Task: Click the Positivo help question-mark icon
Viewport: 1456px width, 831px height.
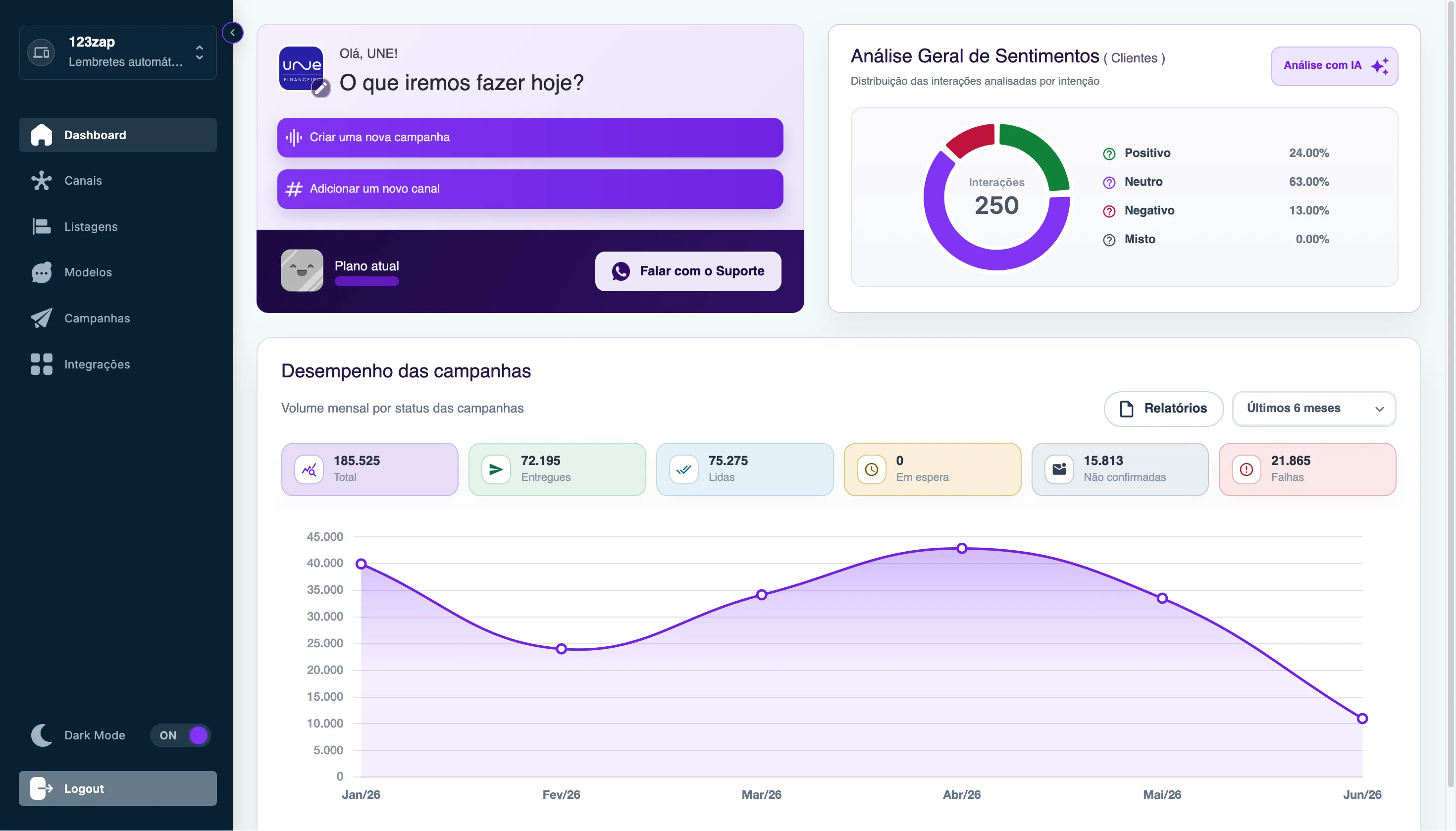Action: (1108, 154)
